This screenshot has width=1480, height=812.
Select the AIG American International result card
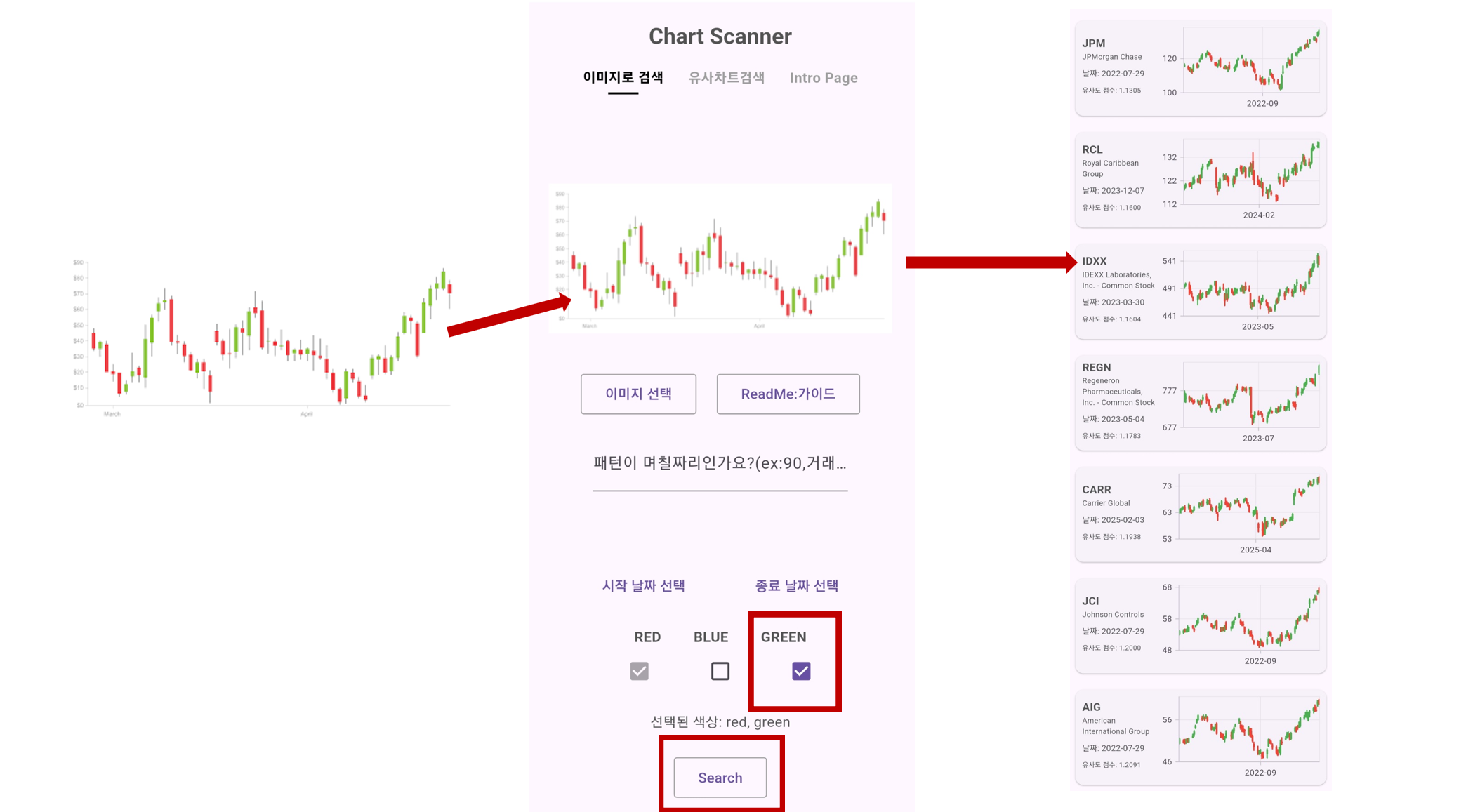coord(1201,737)
